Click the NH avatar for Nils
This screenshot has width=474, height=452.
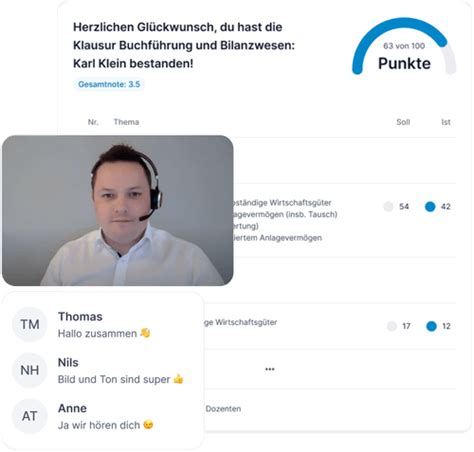pos(30,370)
